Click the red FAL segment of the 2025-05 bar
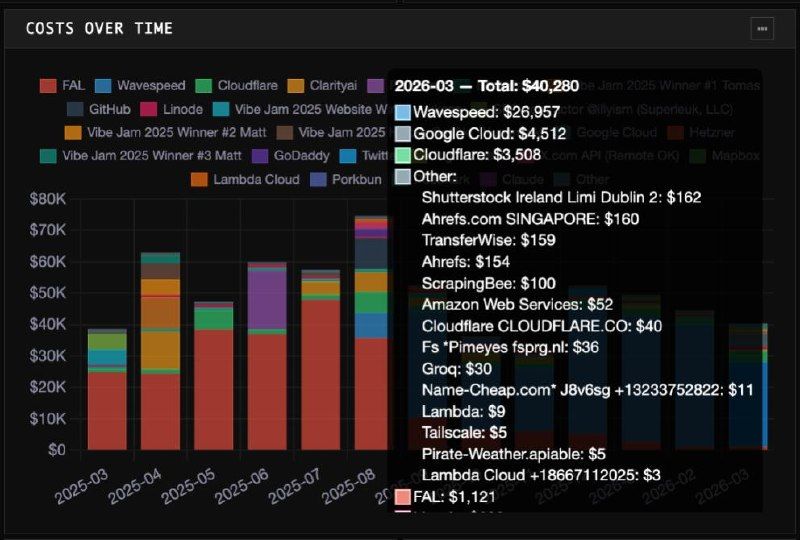800x540 pixels. (214, 389)
